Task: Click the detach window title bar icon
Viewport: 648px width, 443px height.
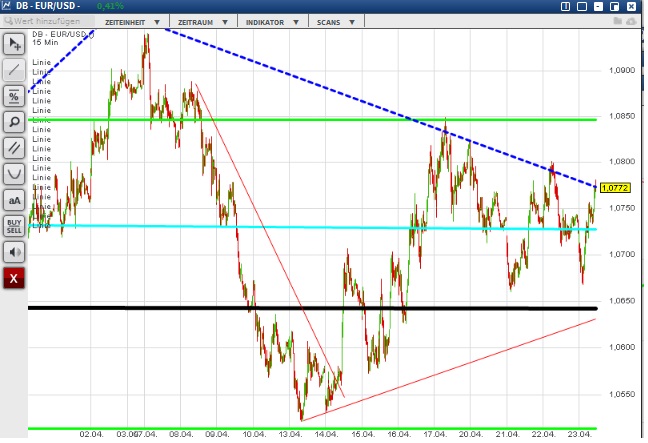Action: coord(615,6)
